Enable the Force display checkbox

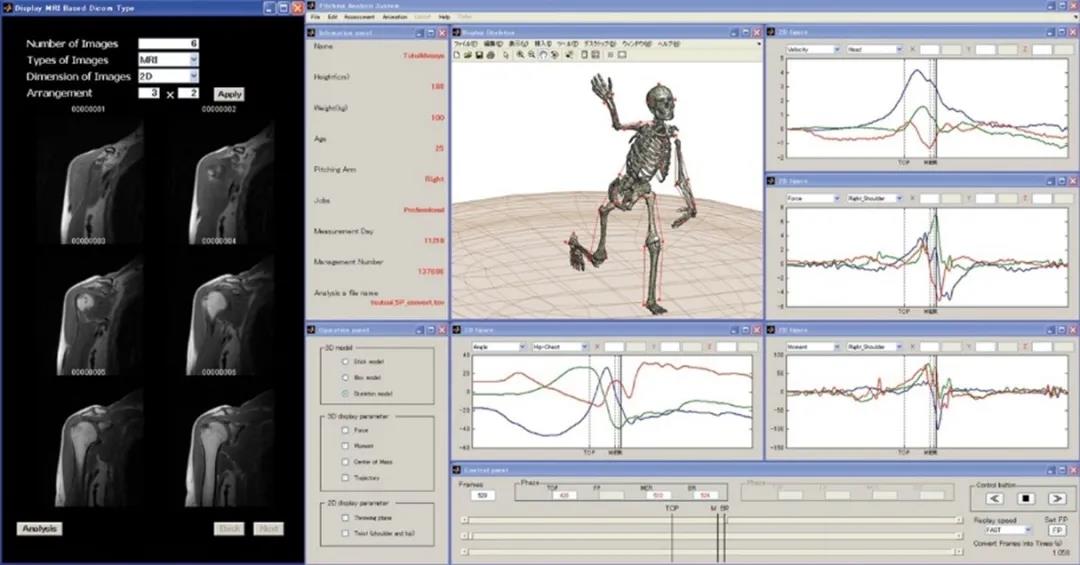point(346,432)
